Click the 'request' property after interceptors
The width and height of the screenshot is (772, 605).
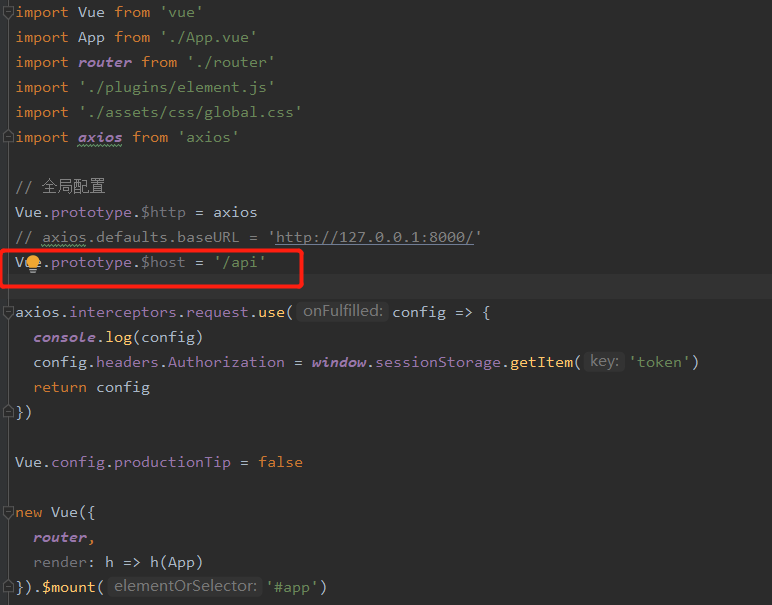click(x=217, y=313)
